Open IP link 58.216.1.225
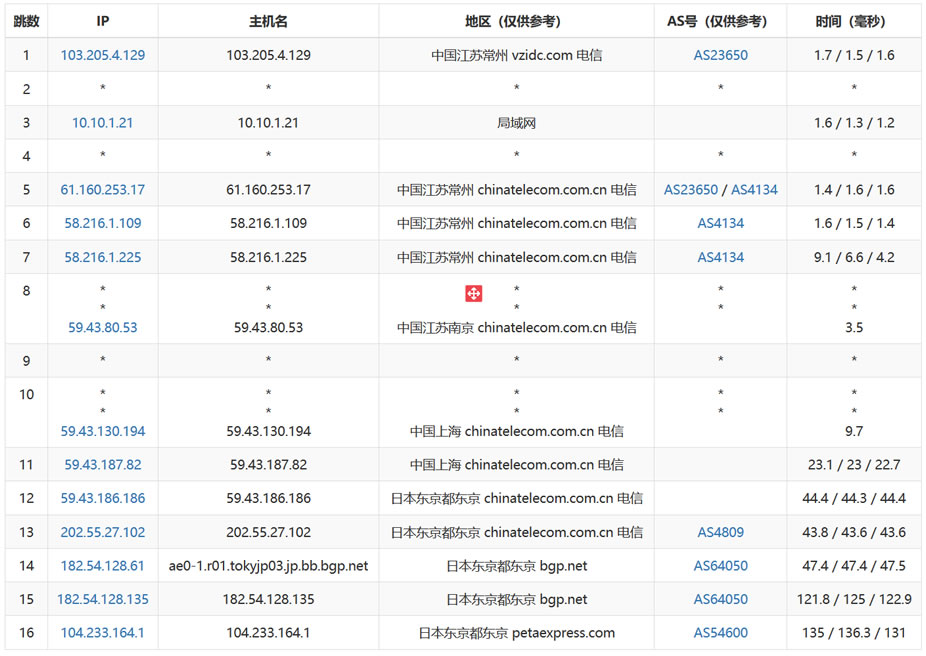The image size is (926, 656). coord(103,257)
